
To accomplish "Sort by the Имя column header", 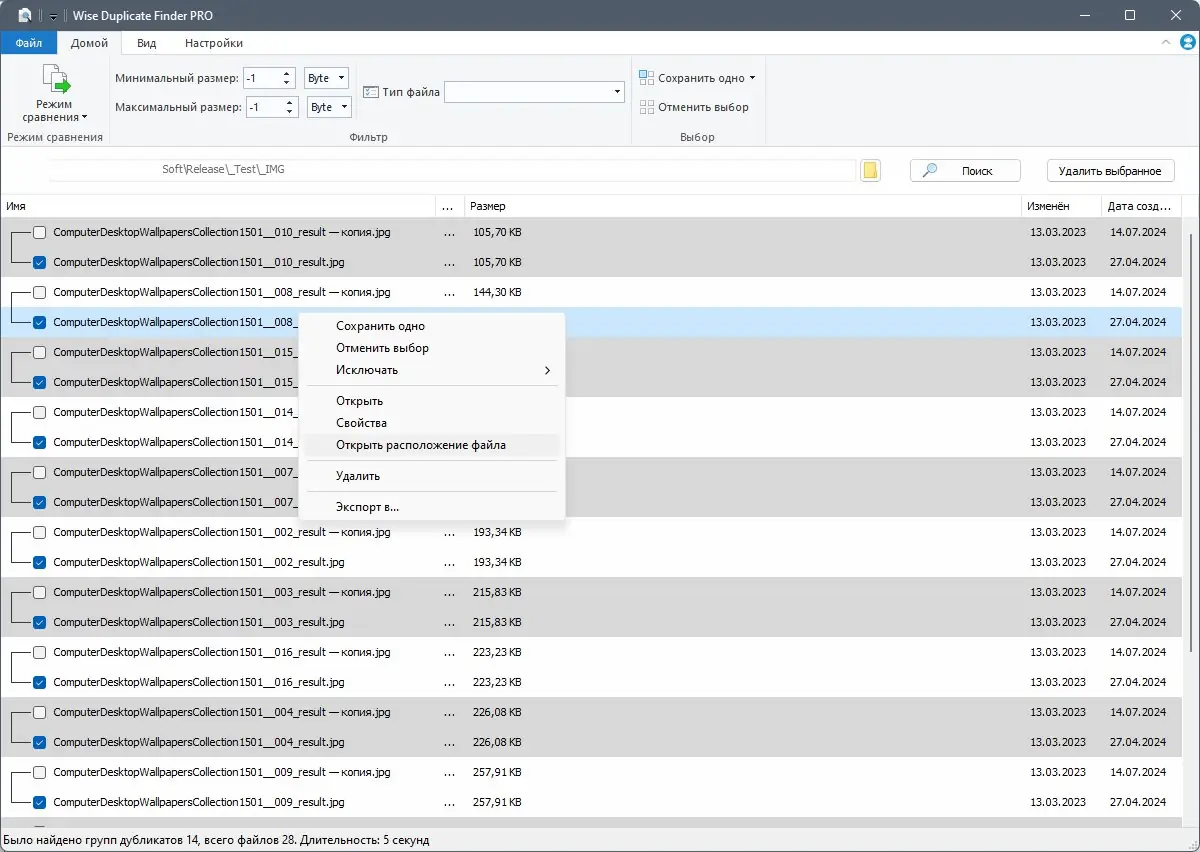I will tap(218, 206).
